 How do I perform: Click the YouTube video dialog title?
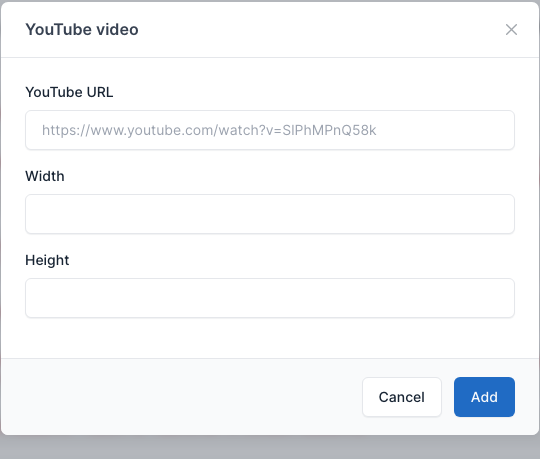click(x=82, y=30)
